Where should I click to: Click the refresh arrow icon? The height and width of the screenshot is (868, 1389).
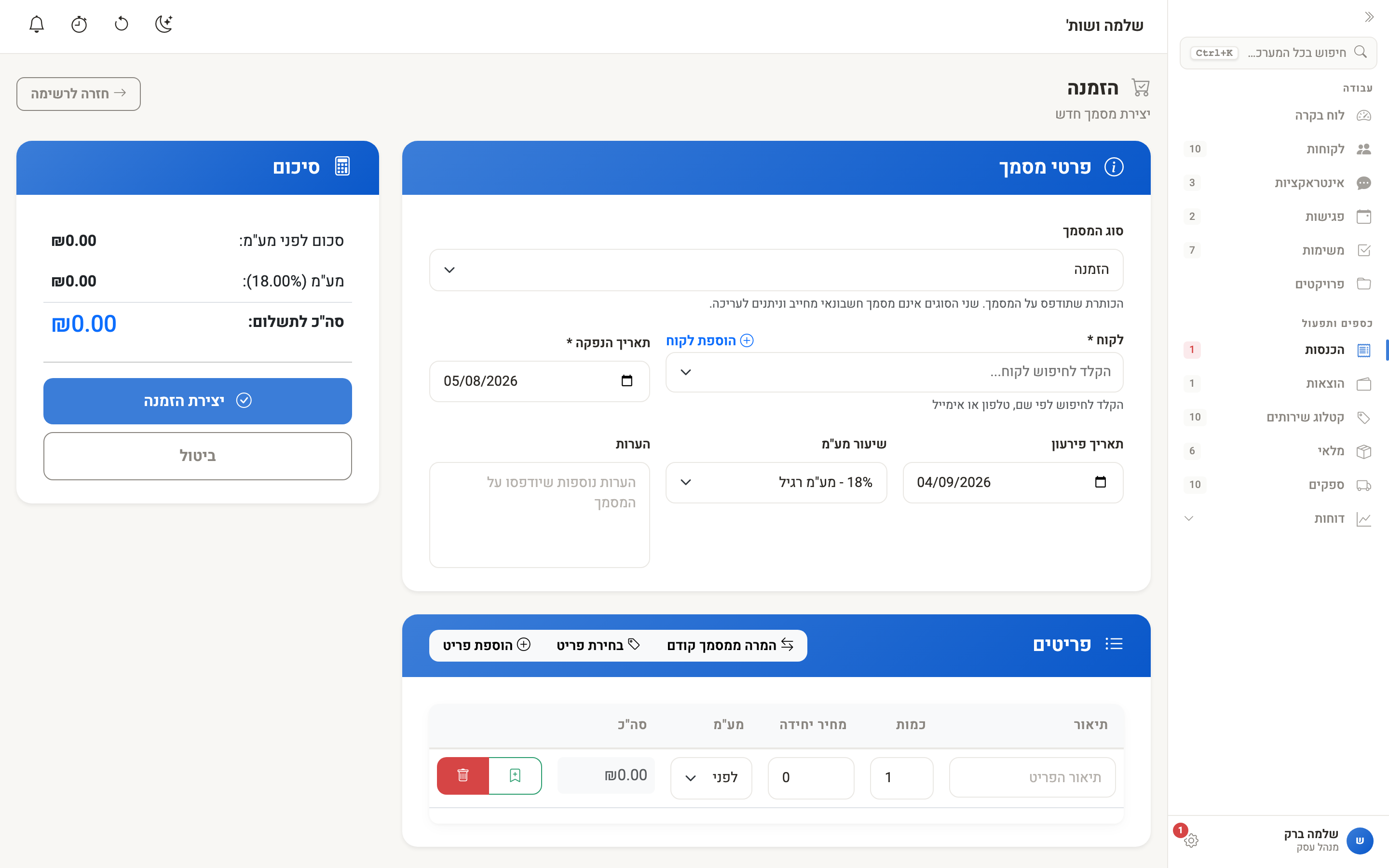[x=122, y=24]
